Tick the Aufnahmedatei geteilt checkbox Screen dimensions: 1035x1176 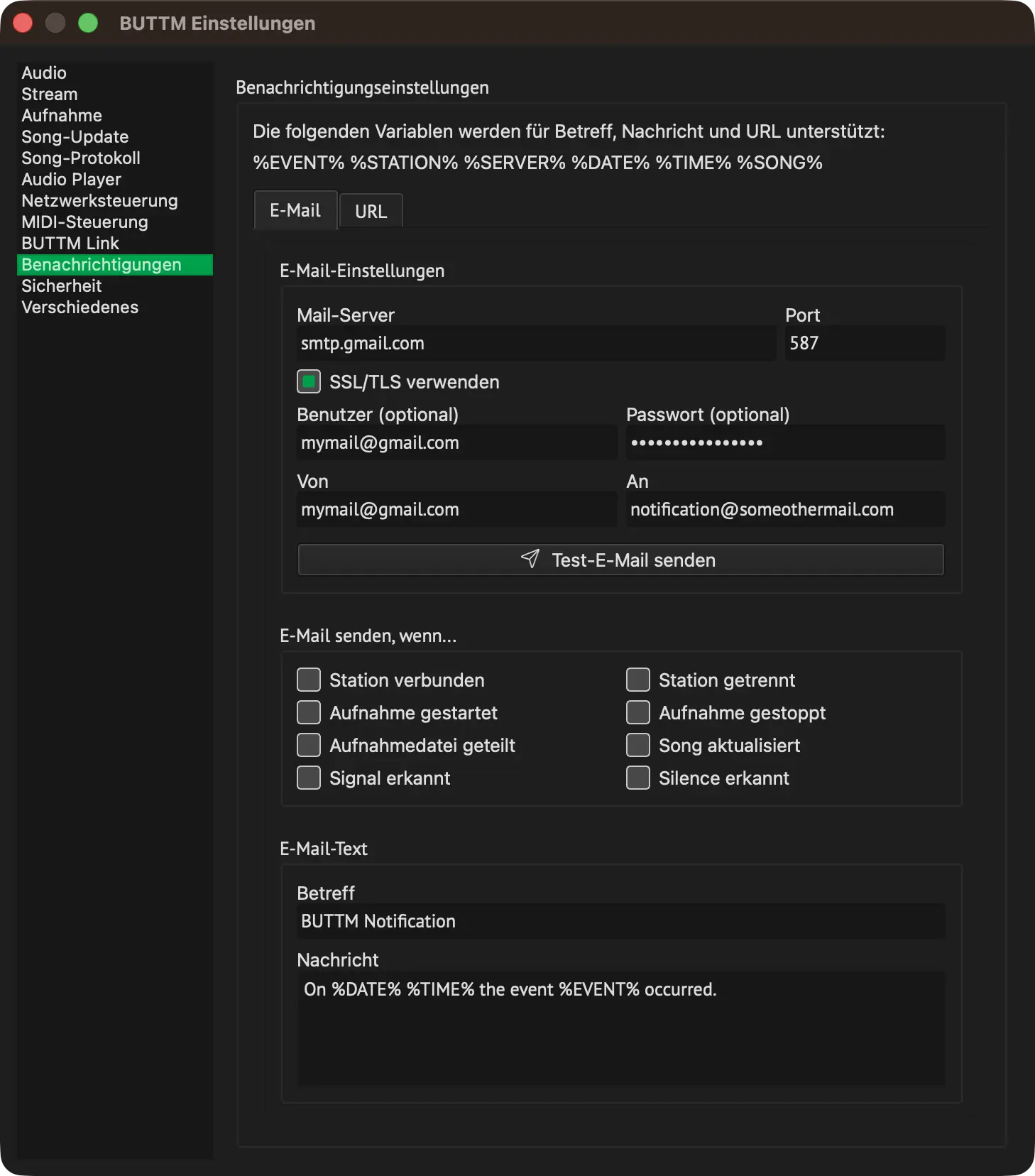point(309,745)
